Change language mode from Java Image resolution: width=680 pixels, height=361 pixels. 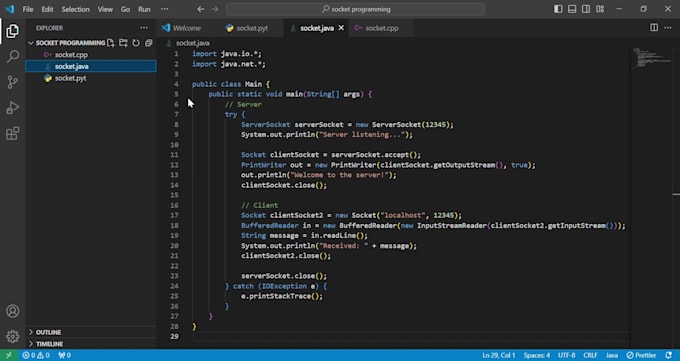click(x=612, y=355)
